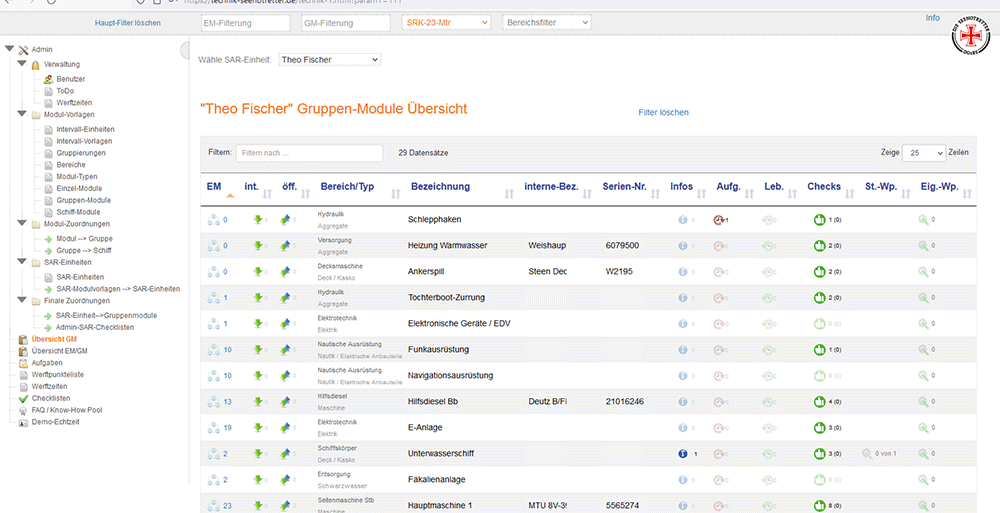Click blue pin icon in Navigationsausrüstung row

285,375
